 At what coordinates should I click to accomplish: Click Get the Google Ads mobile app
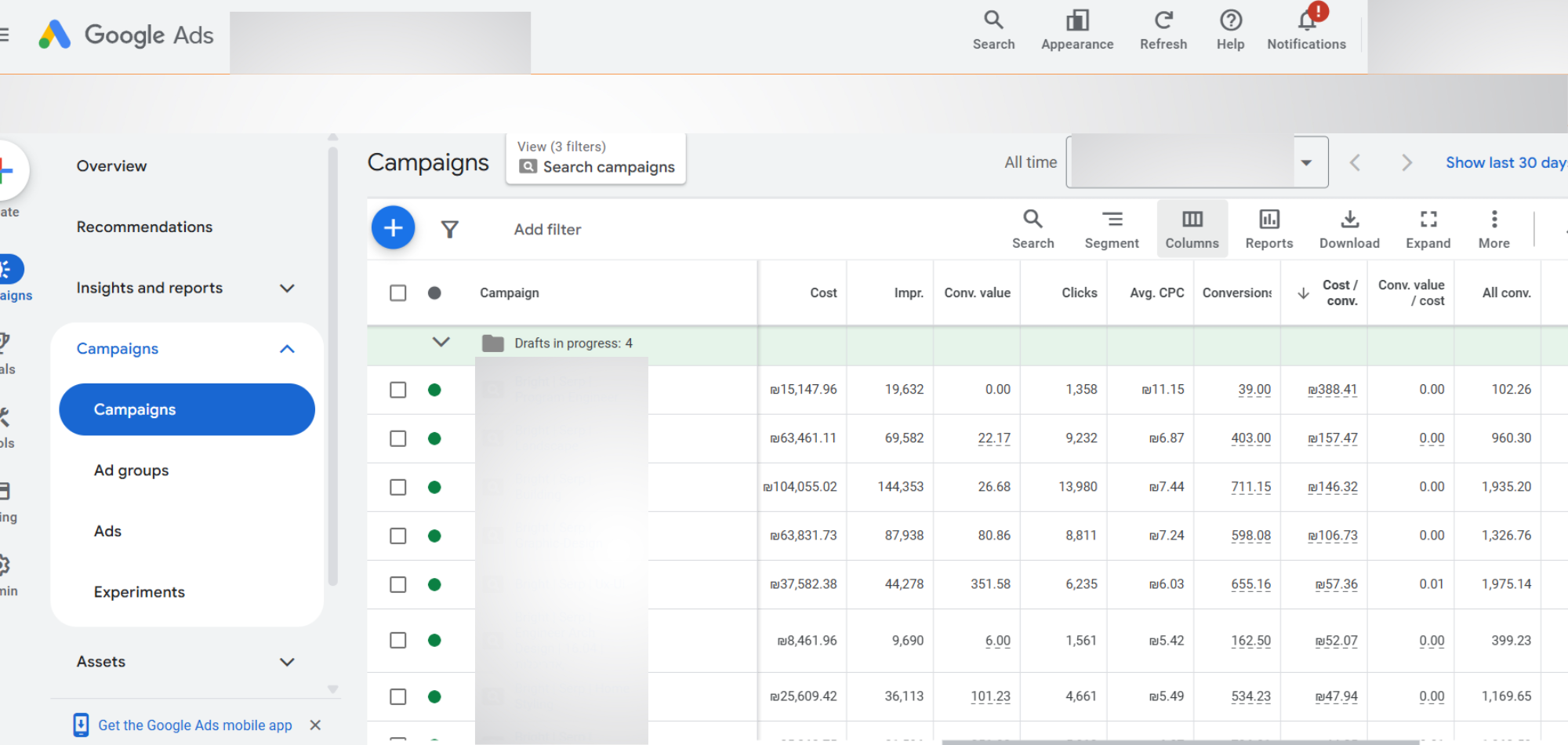pyautogui.click(x=195, y=725)
